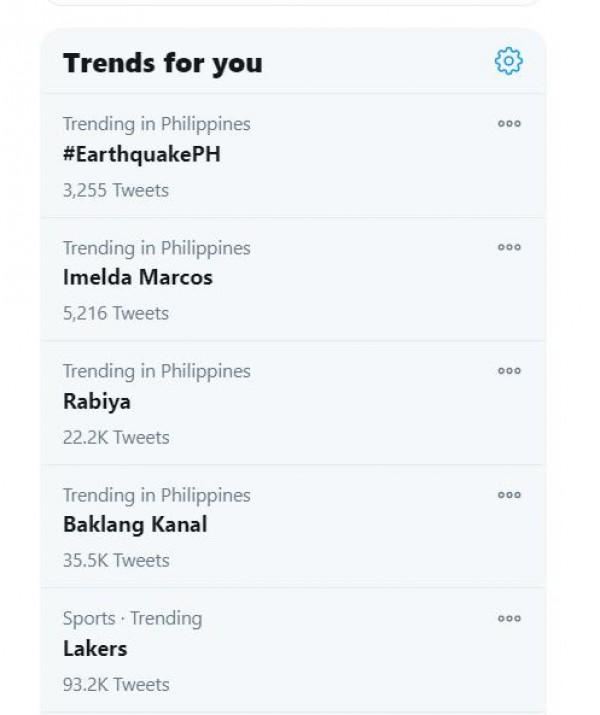
Task: Open the #EarthquakePH trending hashtag
Action: coord(141,154)
